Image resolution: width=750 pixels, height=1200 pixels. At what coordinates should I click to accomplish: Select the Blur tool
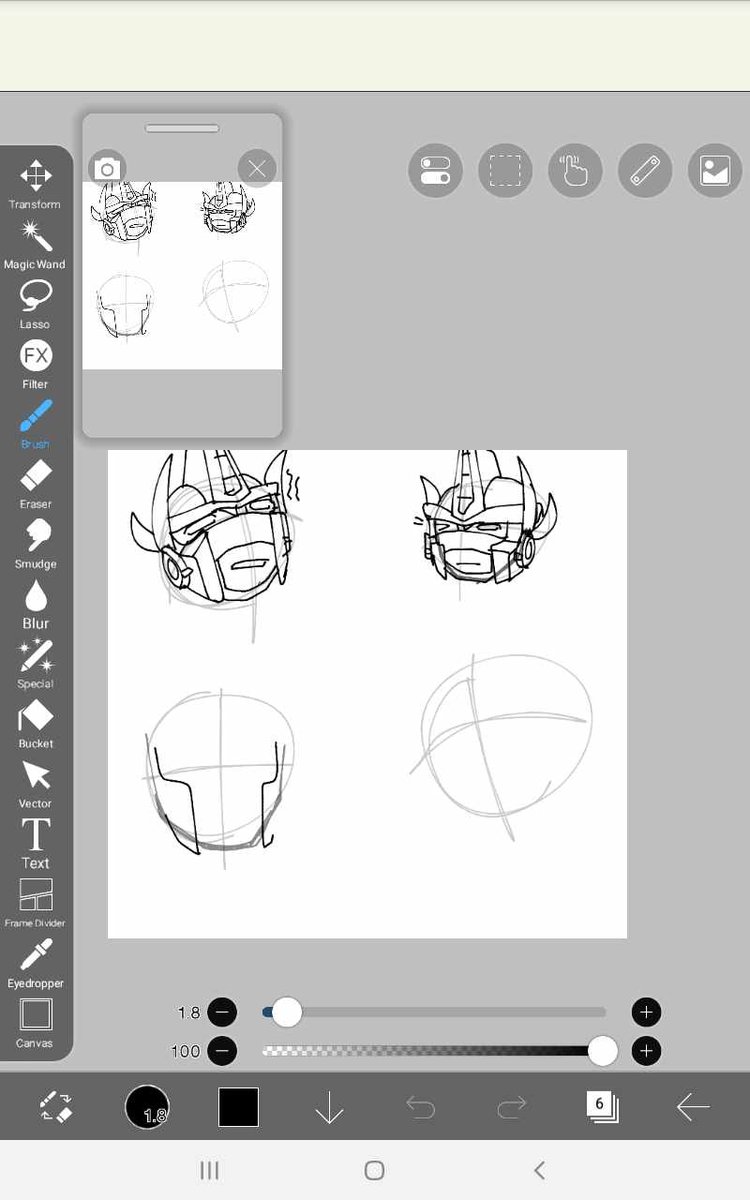35,604
